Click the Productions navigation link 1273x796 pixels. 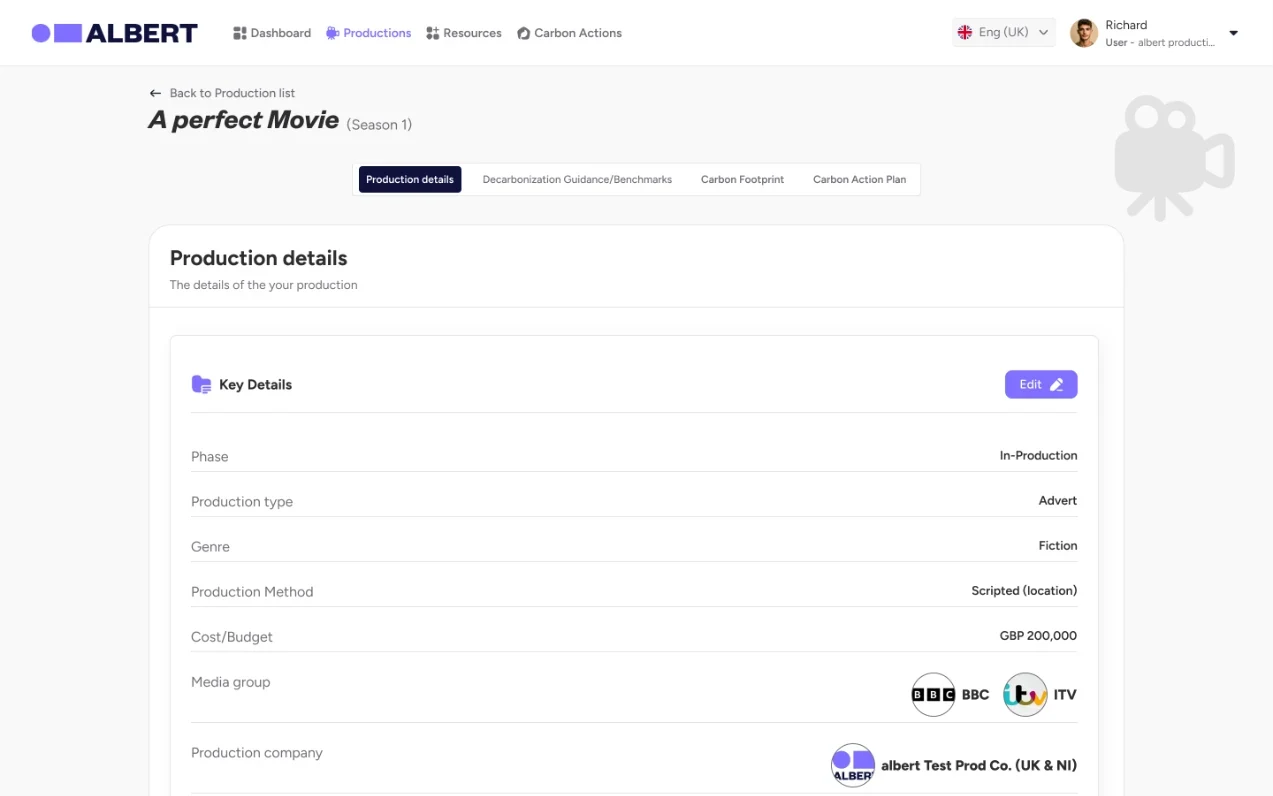coord(368,33)
